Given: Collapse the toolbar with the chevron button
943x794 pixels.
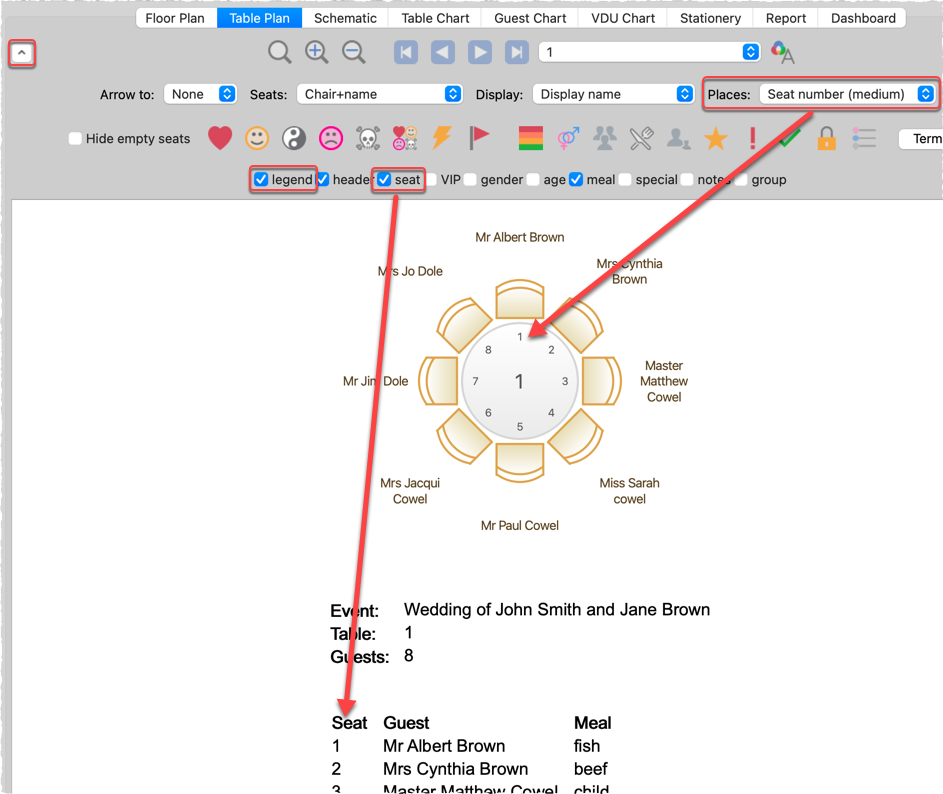Looking at the screenshot, I should [x=22, y=53].
